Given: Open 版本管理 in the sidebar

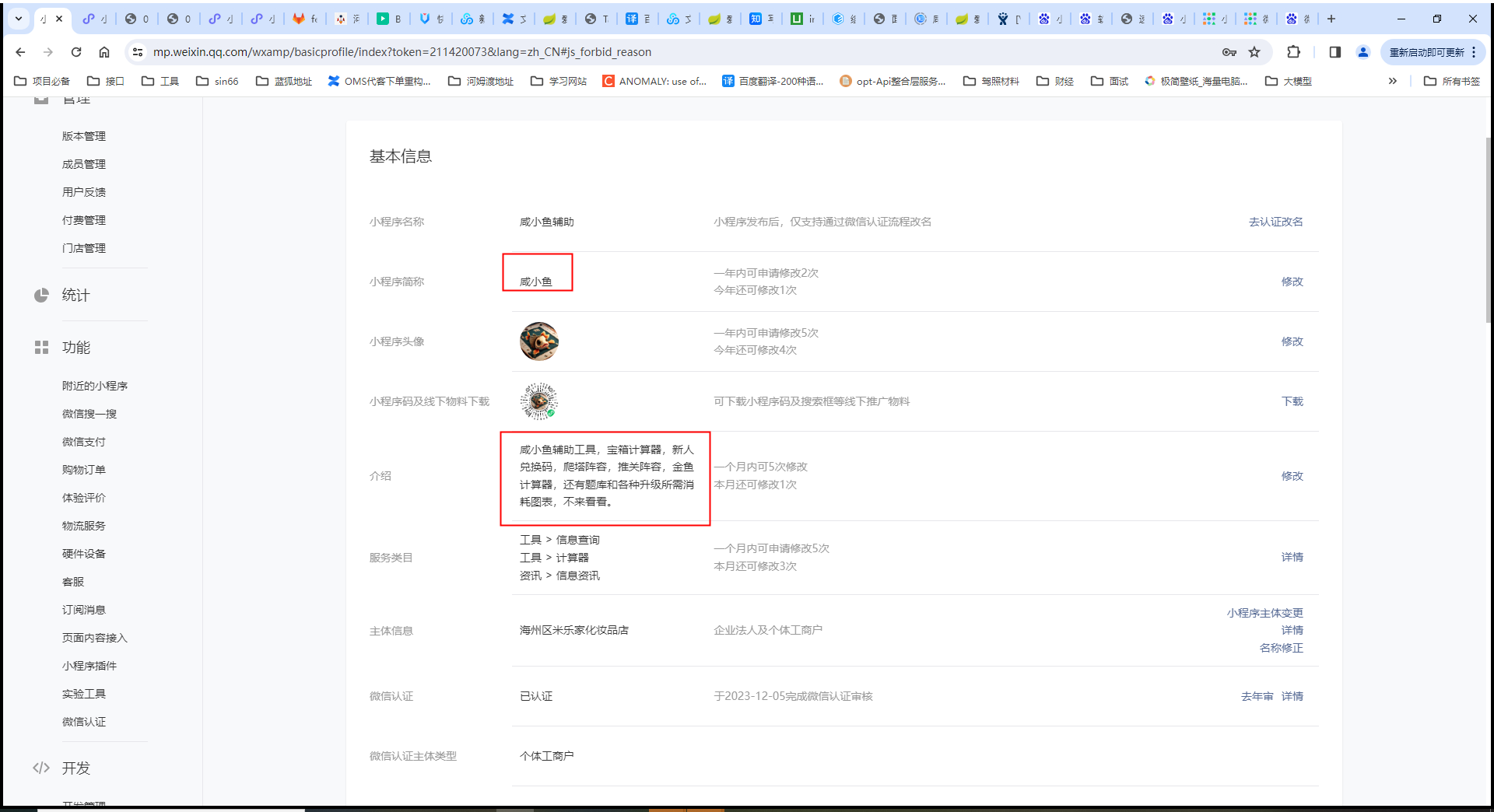Looking at the screenshot, I should 84,136.
